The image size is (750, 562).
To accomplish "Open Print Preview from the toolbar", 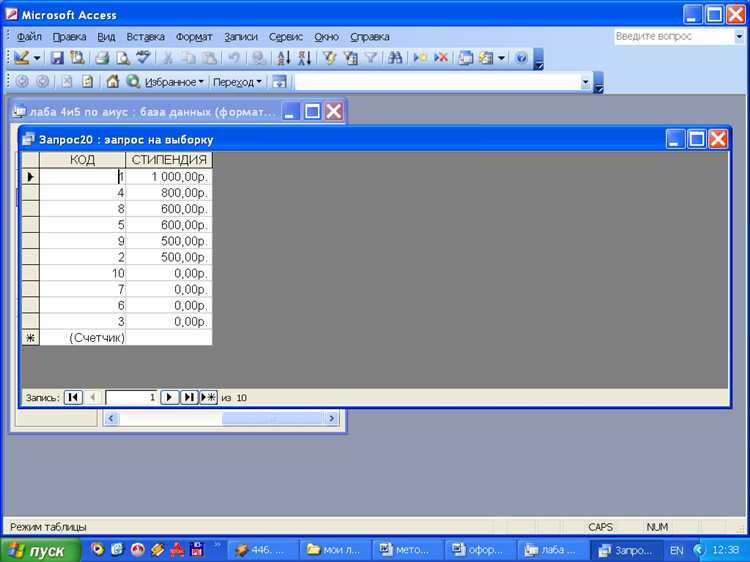I will pyautogui.click(x=122, y=59).
